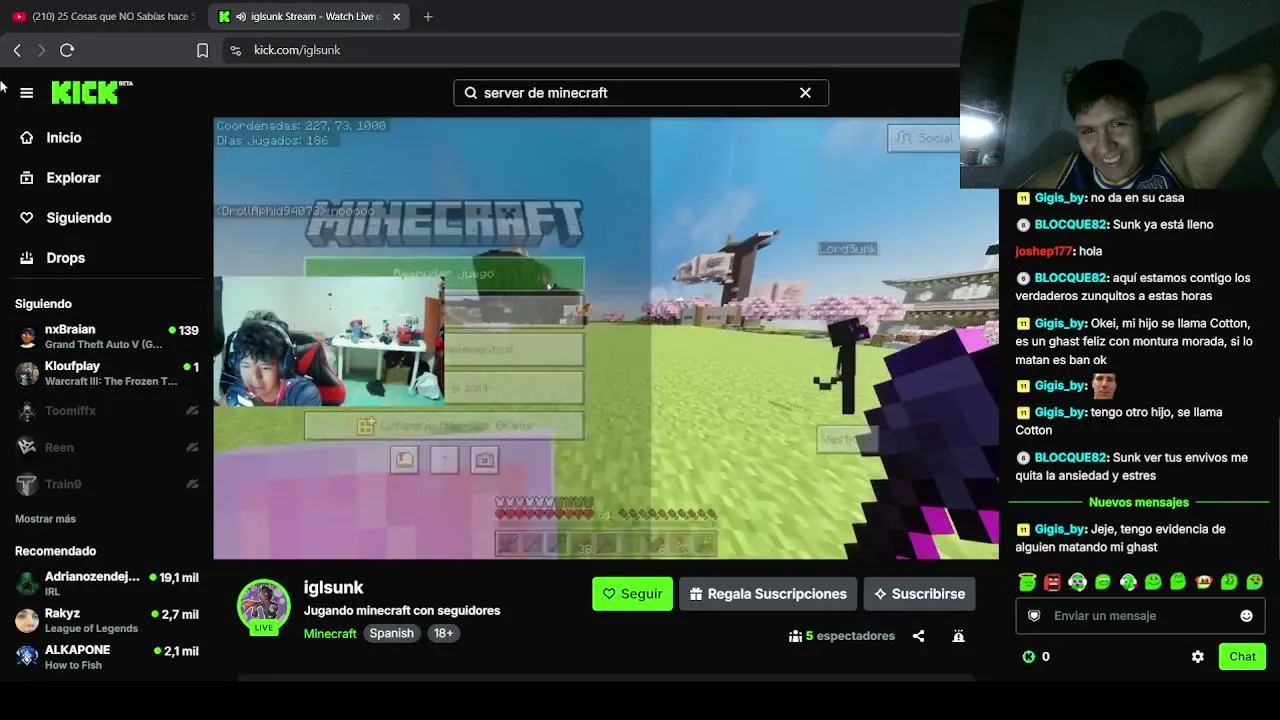The height and width of the screenshot is (720, 1280).
Task: Open chat settings gear
Action: click(1197, 657)
